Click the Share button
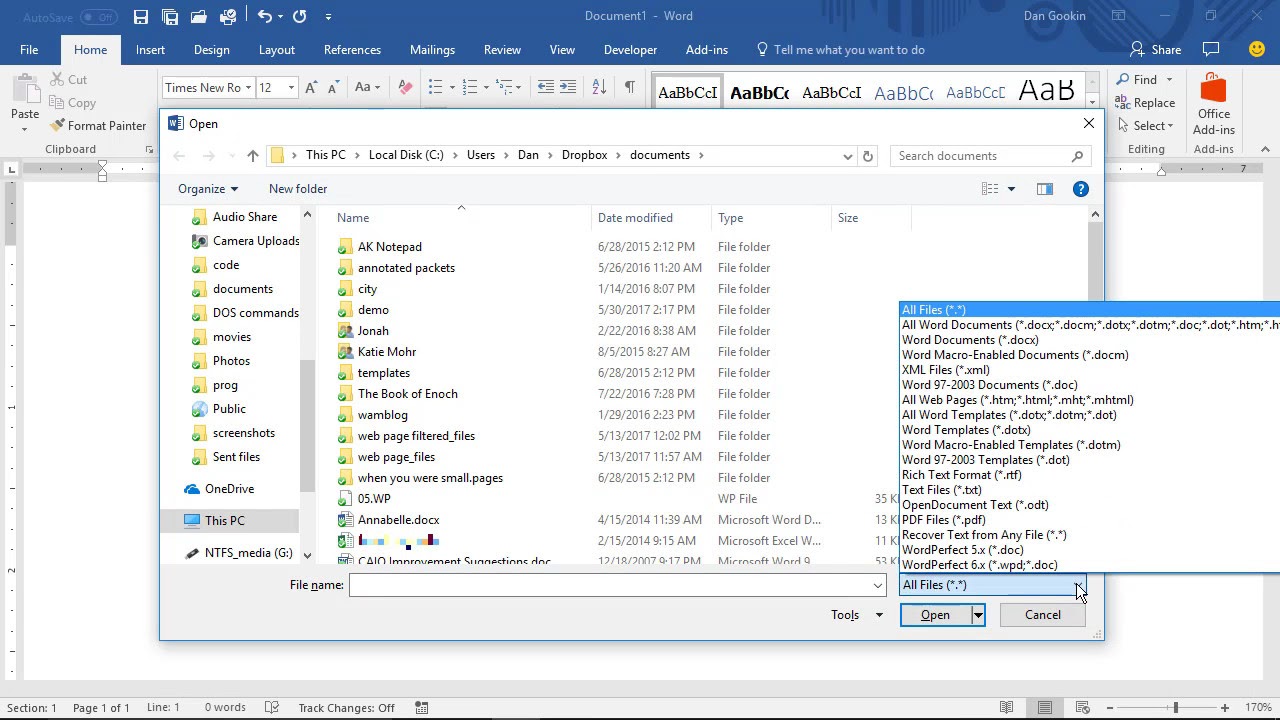The image size is (1280, 720). pyautogui.click(x=1155, y=49)
